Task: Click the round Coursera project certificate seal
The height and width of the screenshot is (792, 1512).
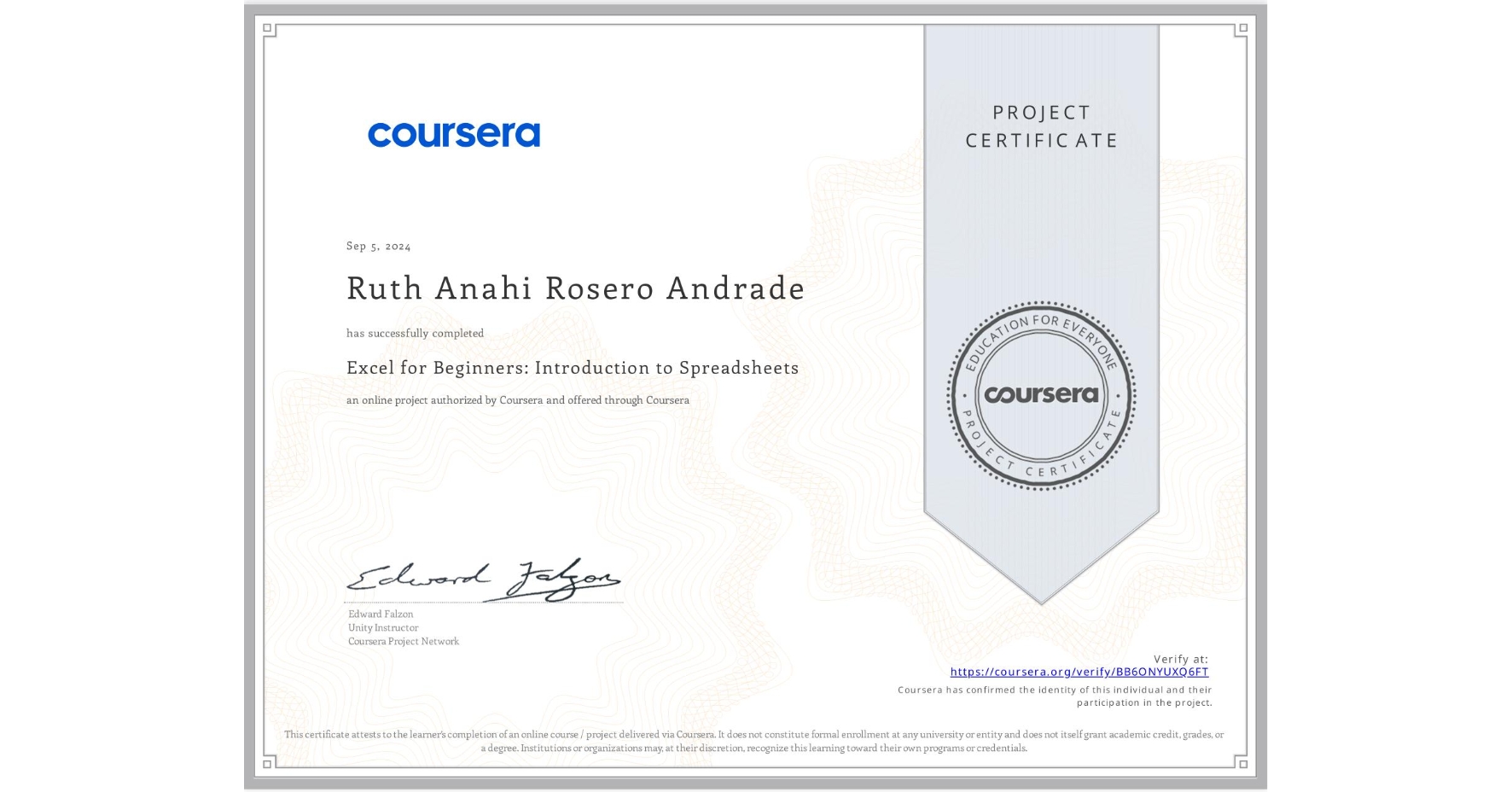Action: tap(1041, 395)
